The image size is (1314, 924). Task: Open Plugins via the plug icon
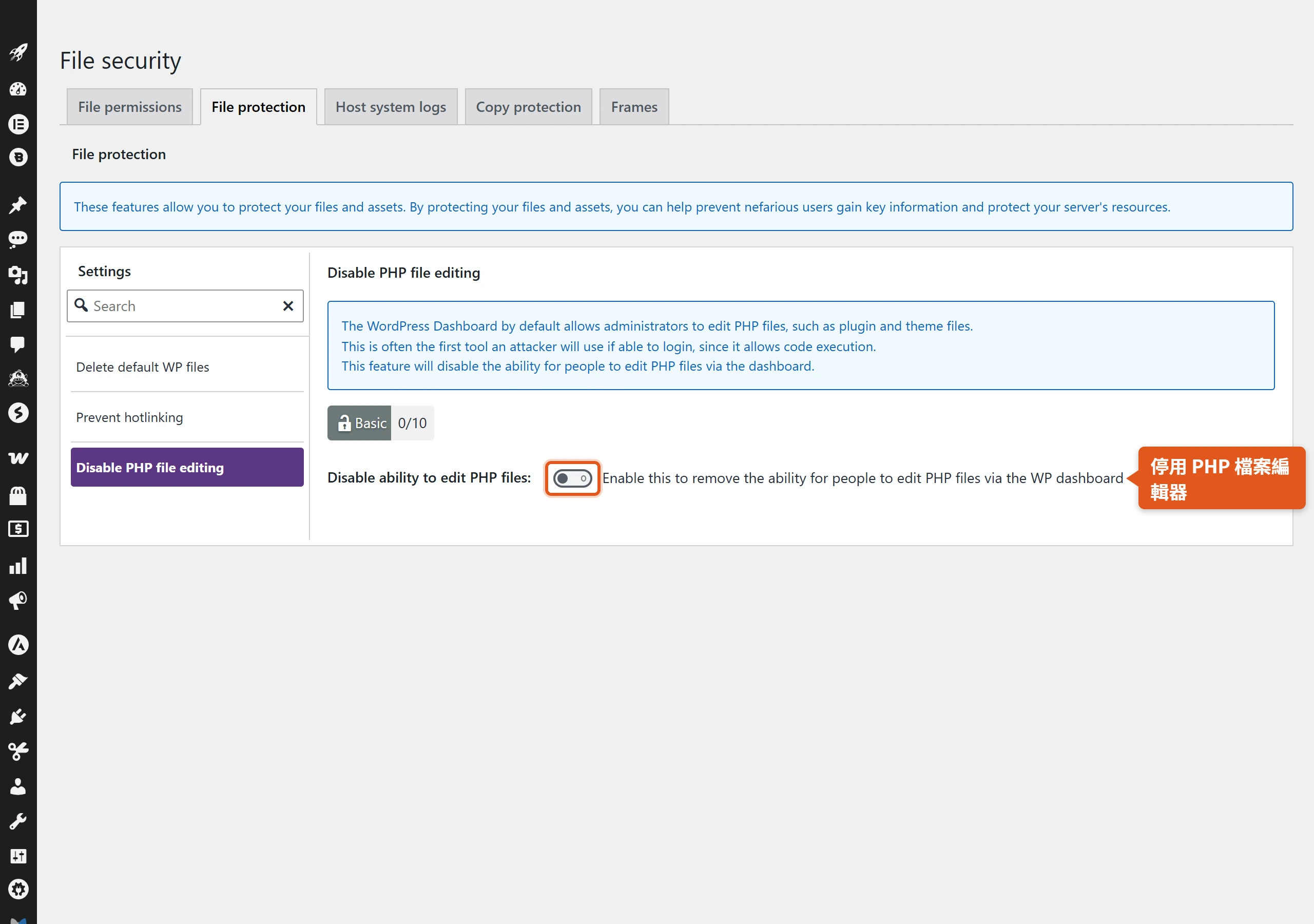click(x=18, y=716)
